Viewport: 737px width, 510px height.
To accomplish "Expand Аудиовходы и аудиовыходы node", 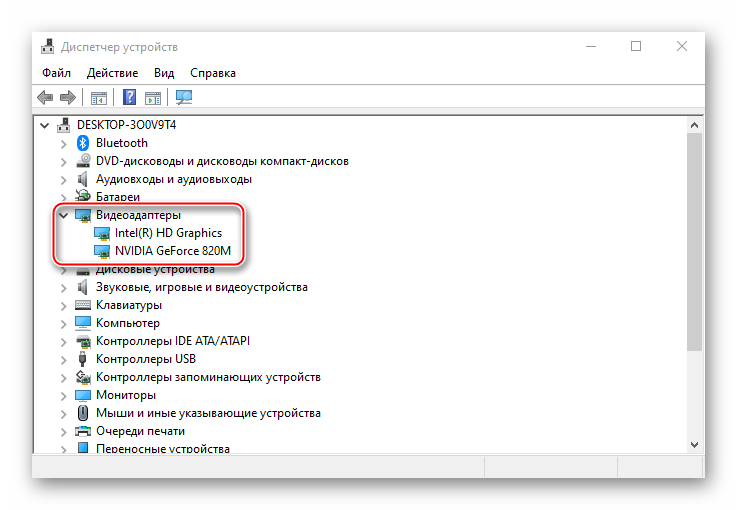I will point(63,180).
